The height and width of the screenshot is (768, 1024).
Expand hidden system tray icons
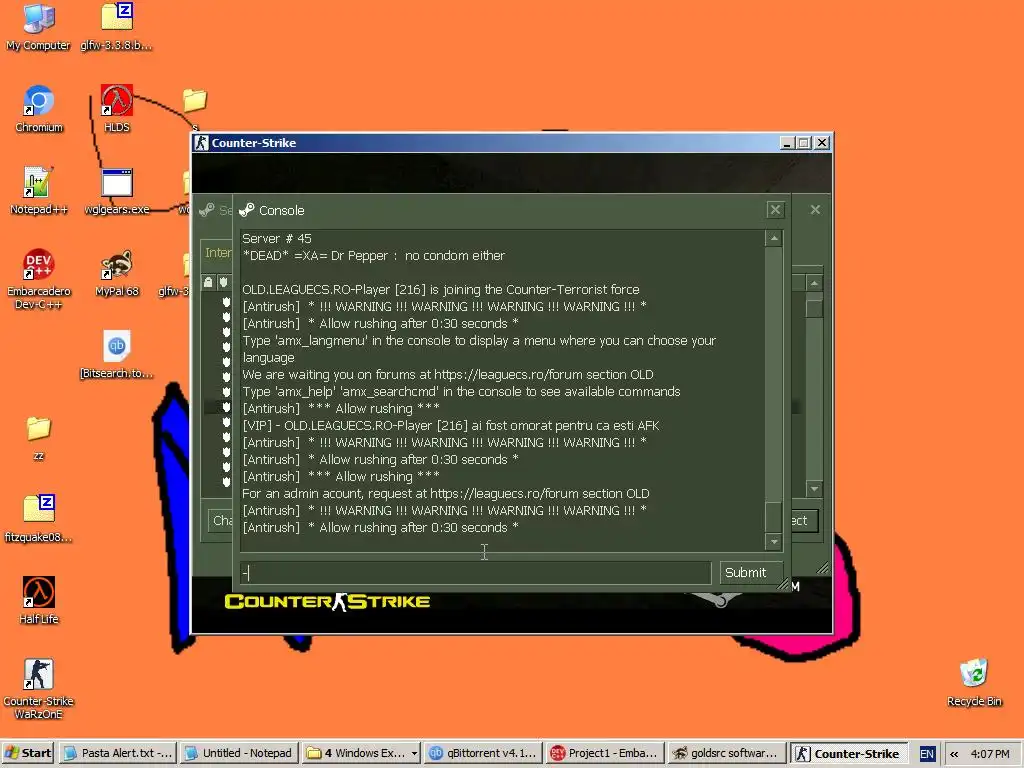tap(953, 754)
